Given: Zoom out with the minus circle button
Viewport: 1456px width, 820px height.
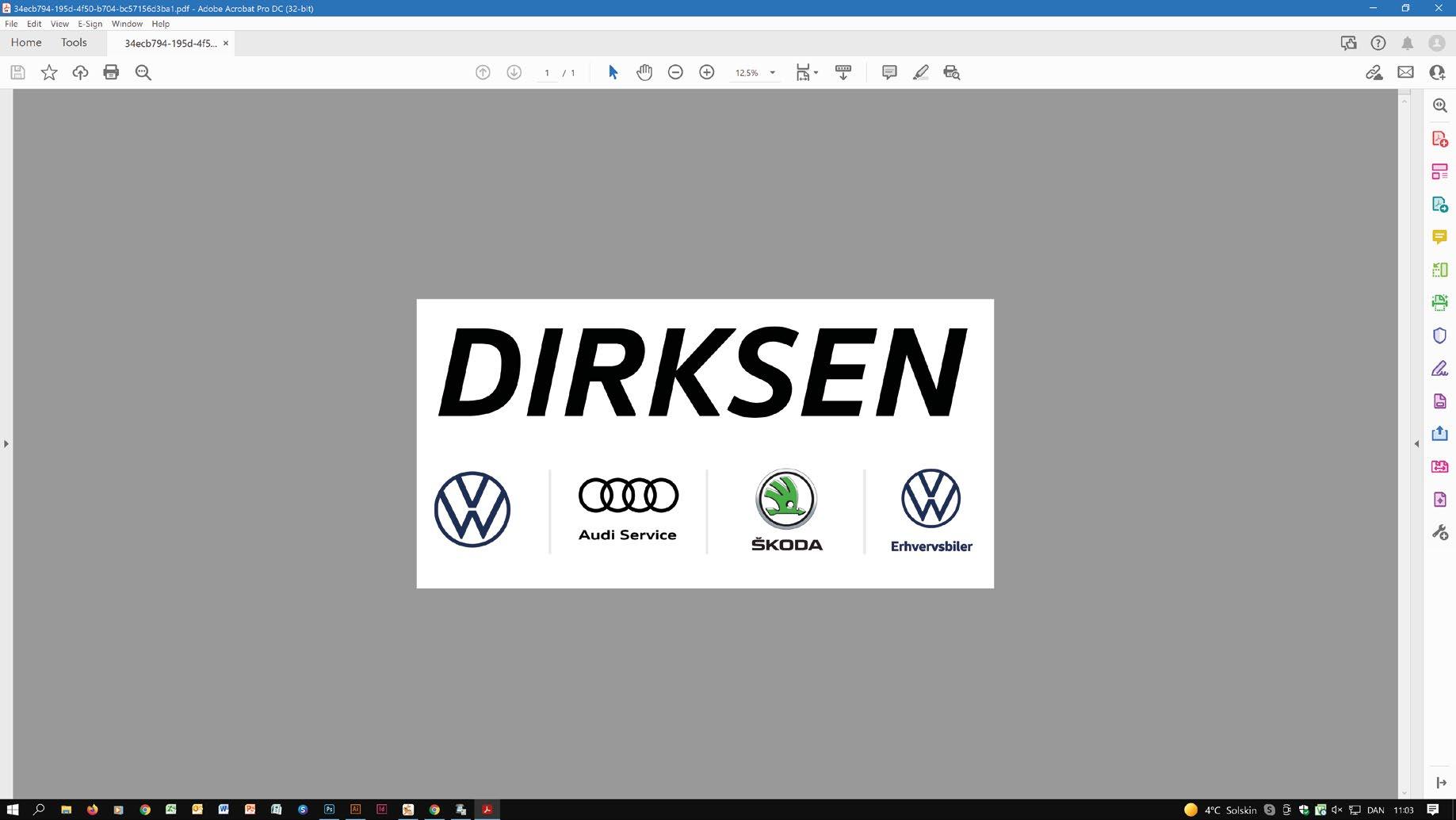Looking at the screenshot, I should pos(675,72).
